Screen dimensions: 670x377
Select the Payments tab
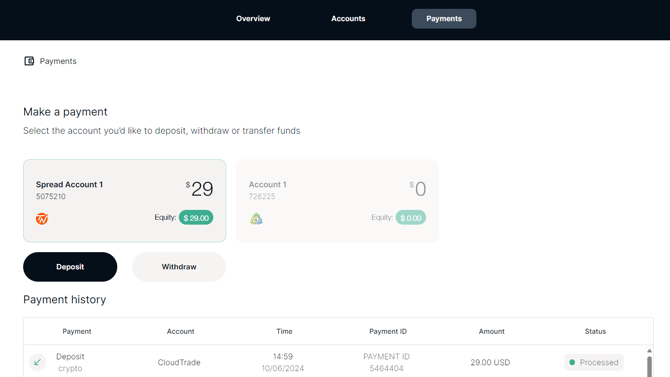(x=444, y=19)
